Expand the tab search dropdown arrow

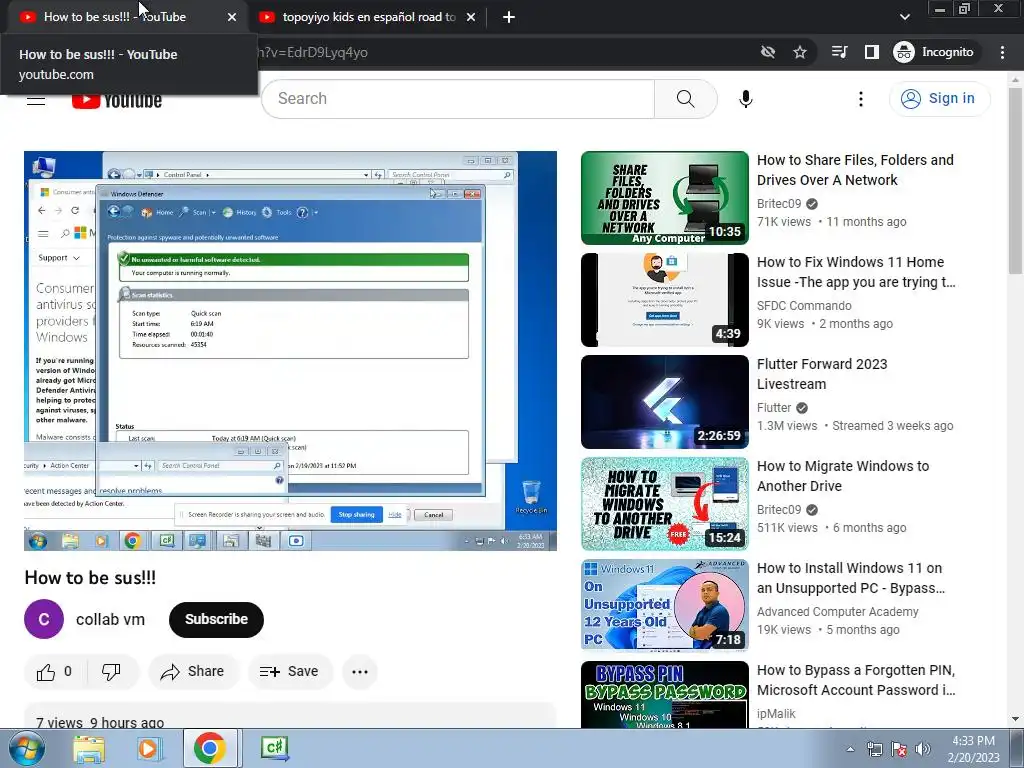click(904, 17)
